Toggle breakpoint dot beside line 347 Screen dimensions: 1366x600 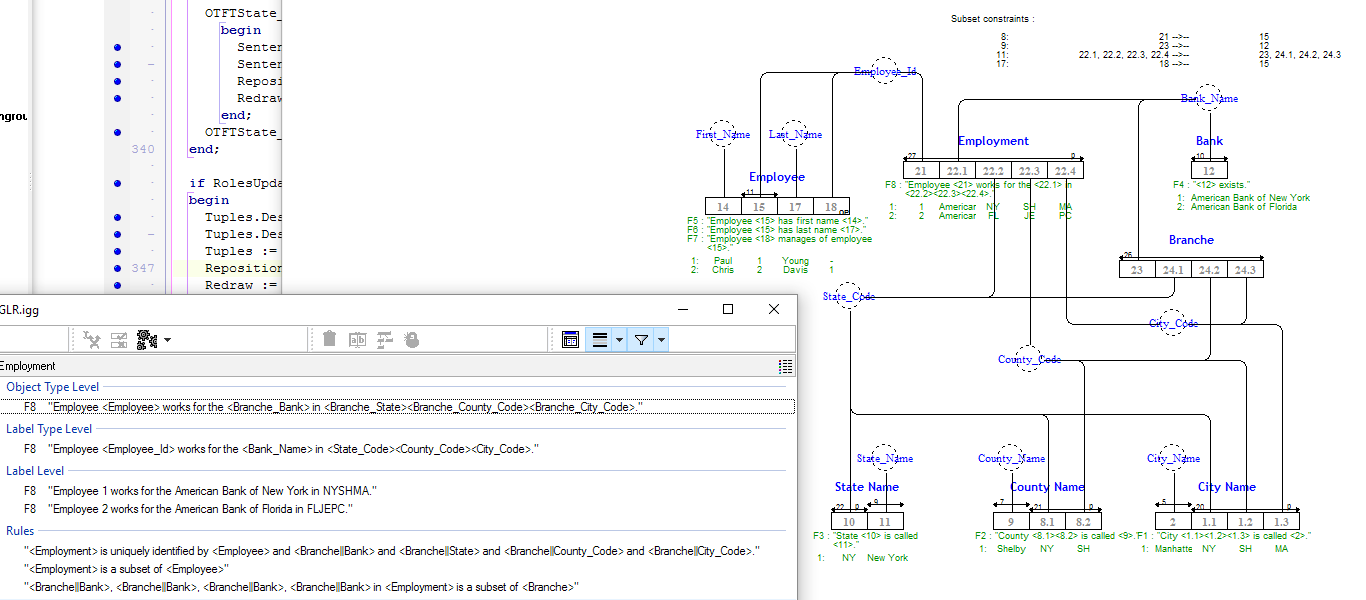[x=118, y=268]
